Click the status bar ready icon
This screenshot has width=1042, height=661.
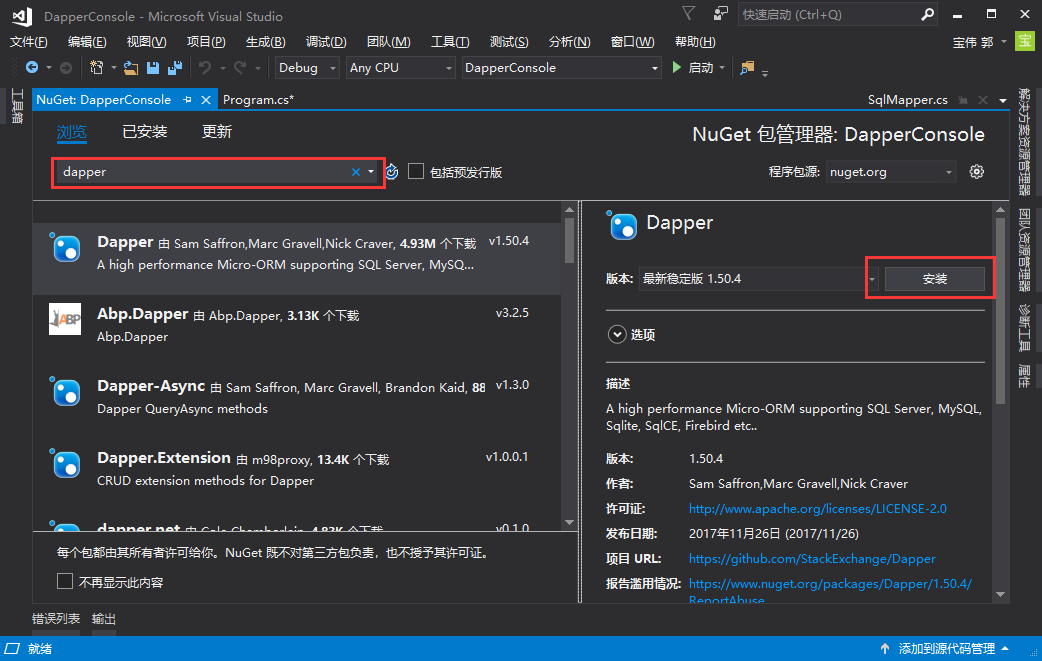(13, 648)
